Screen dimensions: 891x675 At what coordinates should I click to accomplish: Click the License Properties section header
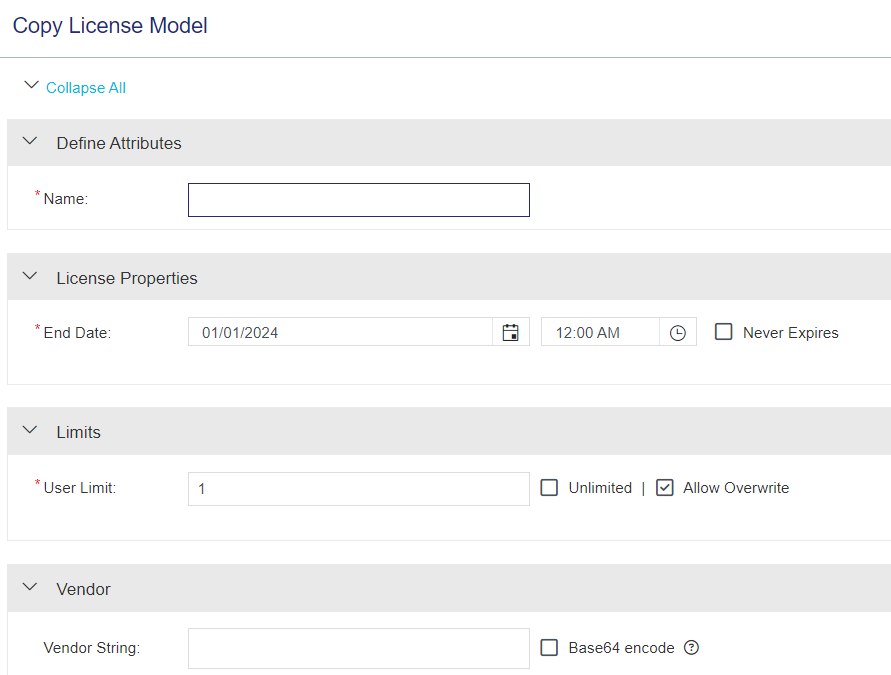[x=449, y=277]
